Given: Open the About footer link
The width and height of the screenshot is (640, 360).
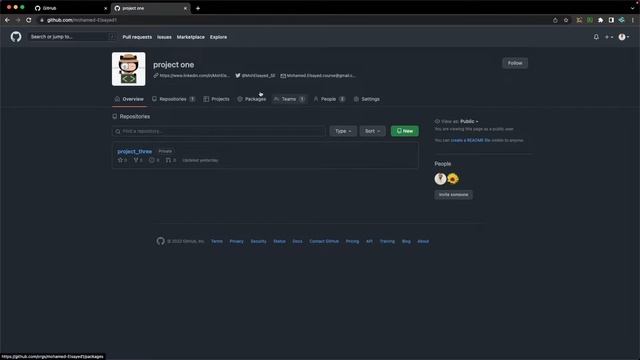Looking at the screenshot, I should [423, 242].
